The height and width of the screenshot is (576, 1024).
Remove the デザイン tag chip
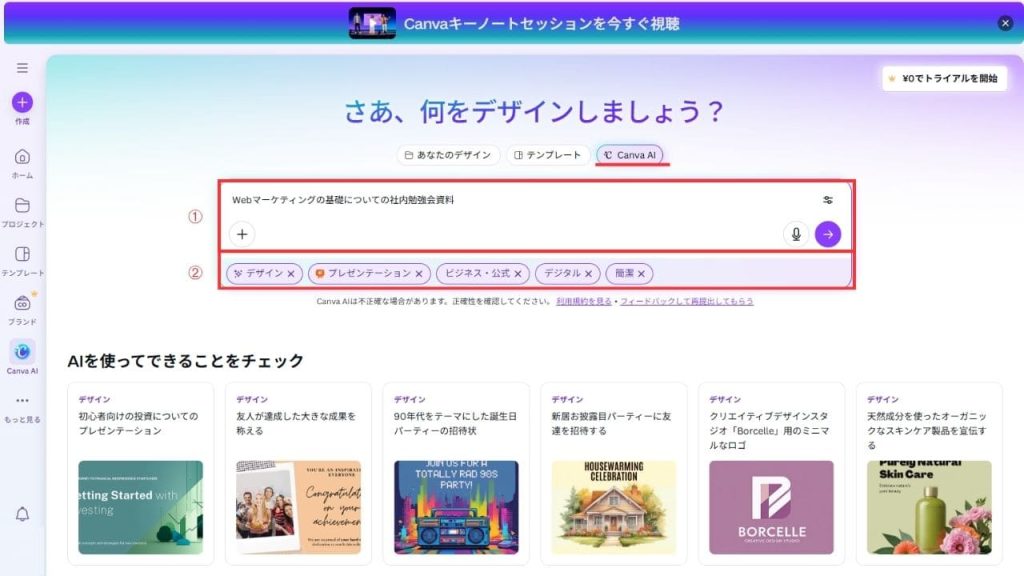[291, 273]
